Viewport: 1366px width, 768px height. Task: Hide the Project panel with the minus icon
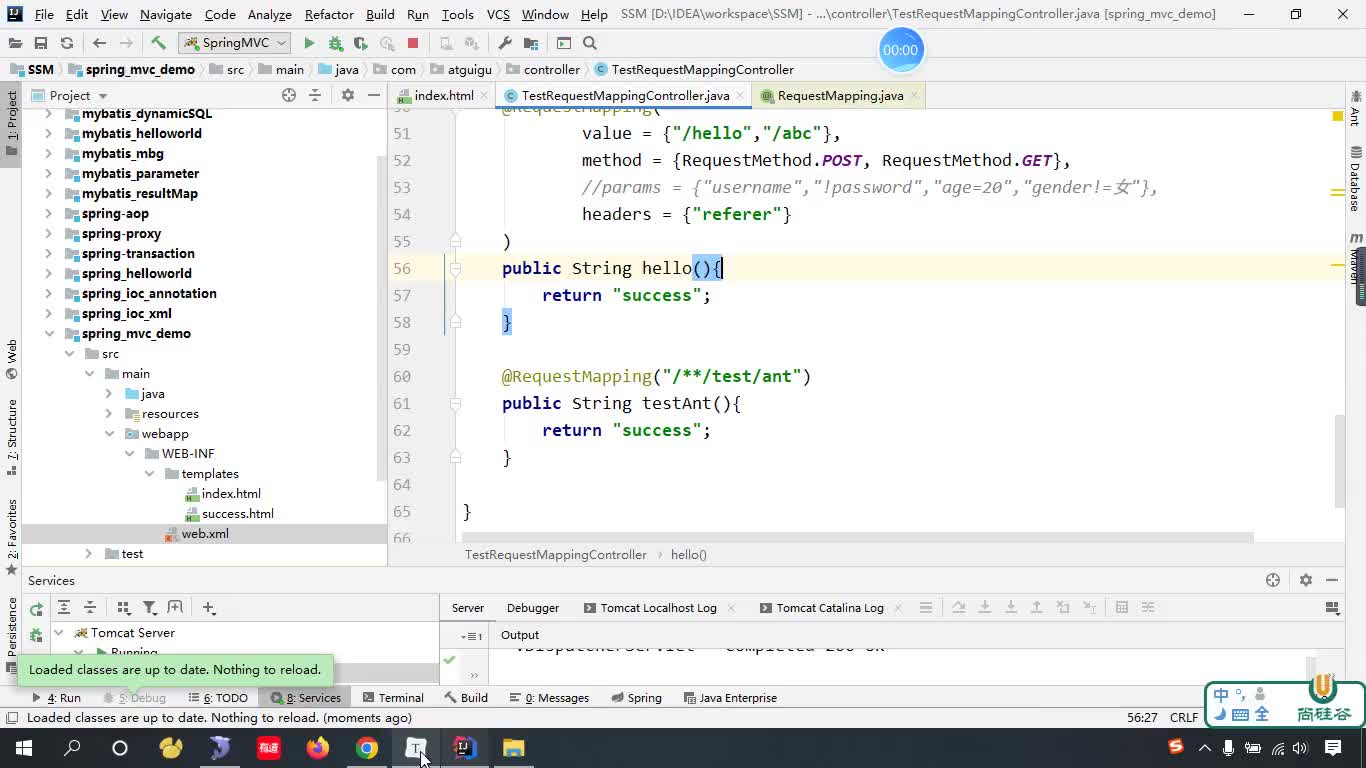tap(373, 95)
